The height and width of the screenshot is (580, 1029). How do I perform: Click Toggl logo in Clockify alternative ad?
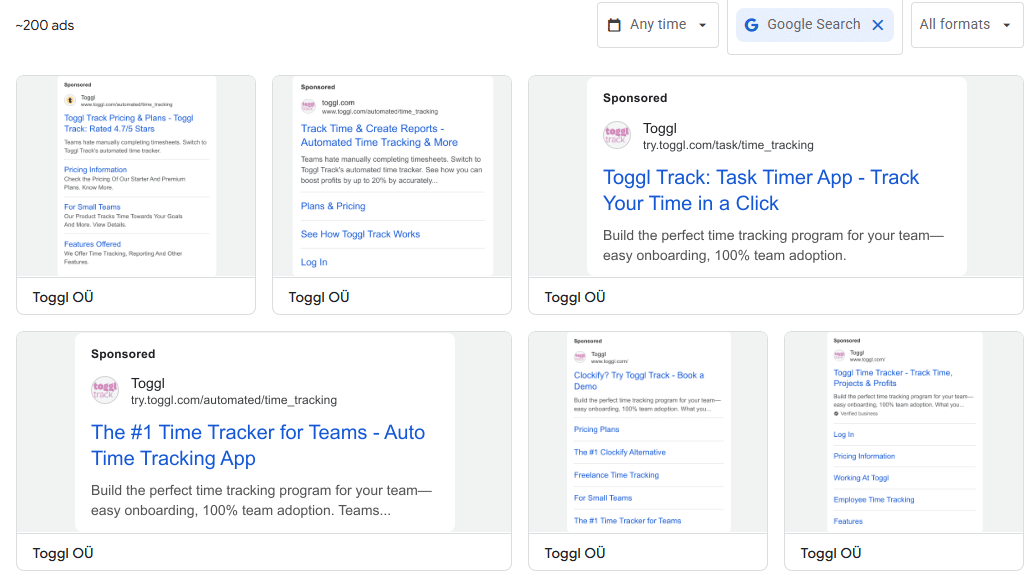[579, 357]
